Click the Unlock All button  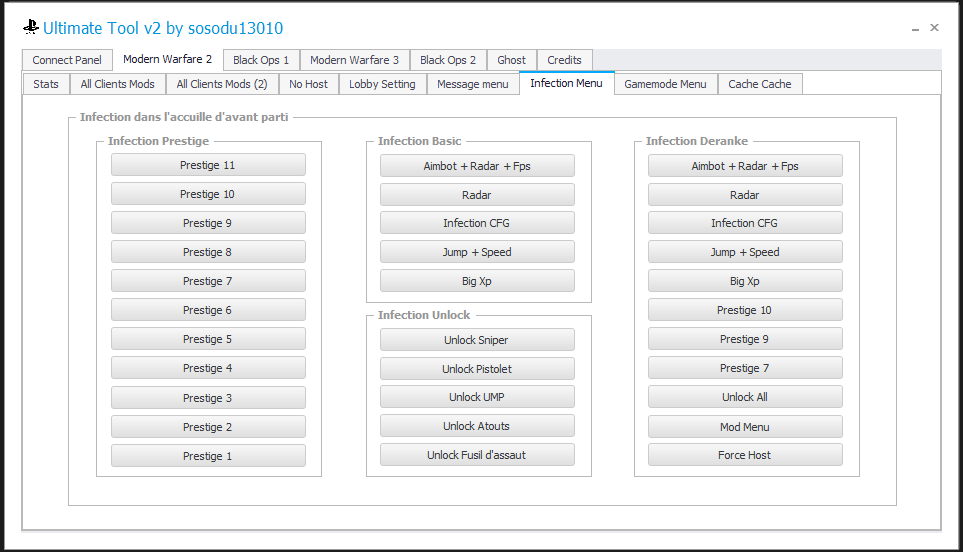pyautogui.click(x=745, y=397)
